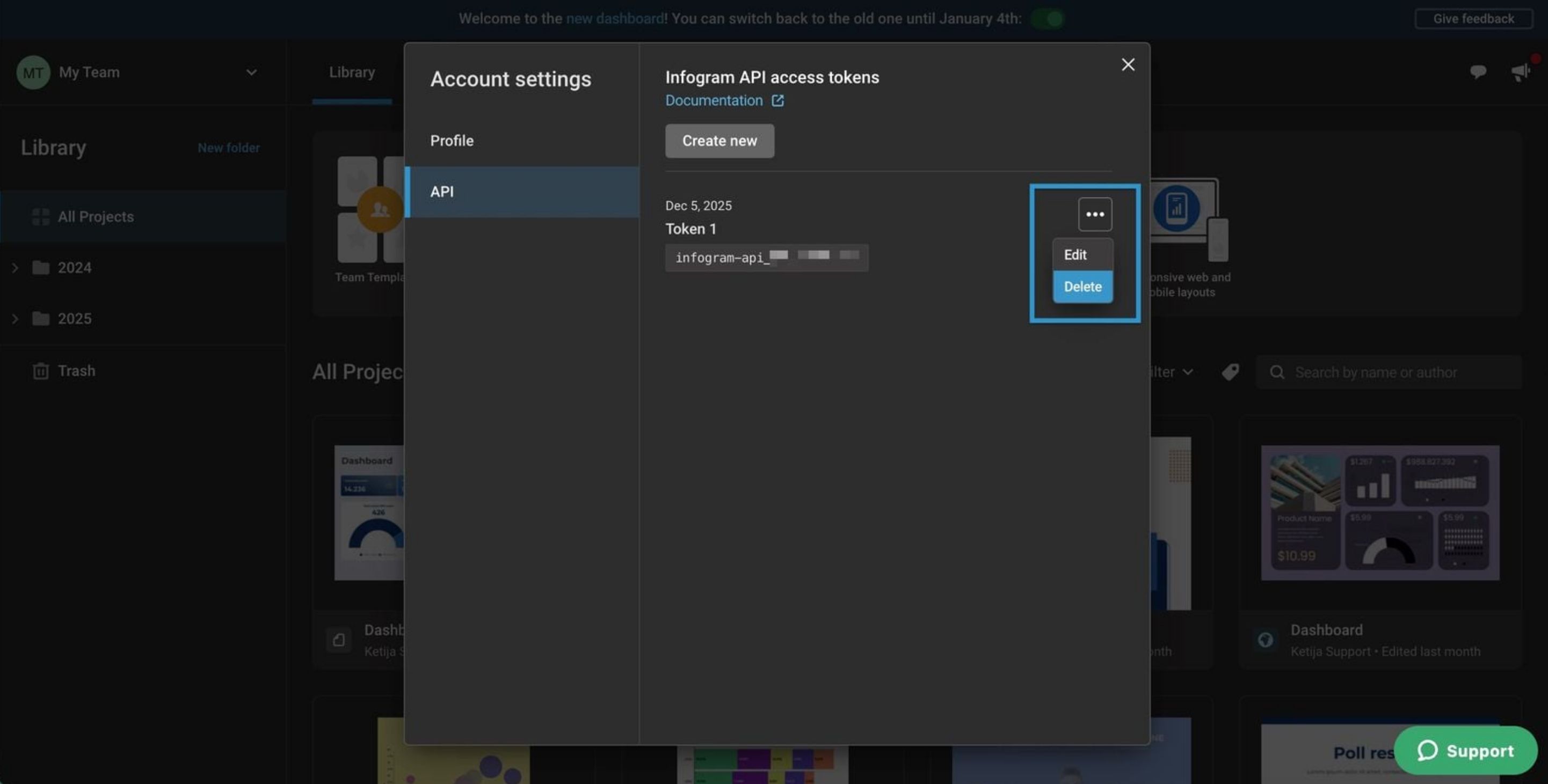
Task: Expand the 2024 folder in sidebar
Action: point(14,267)
